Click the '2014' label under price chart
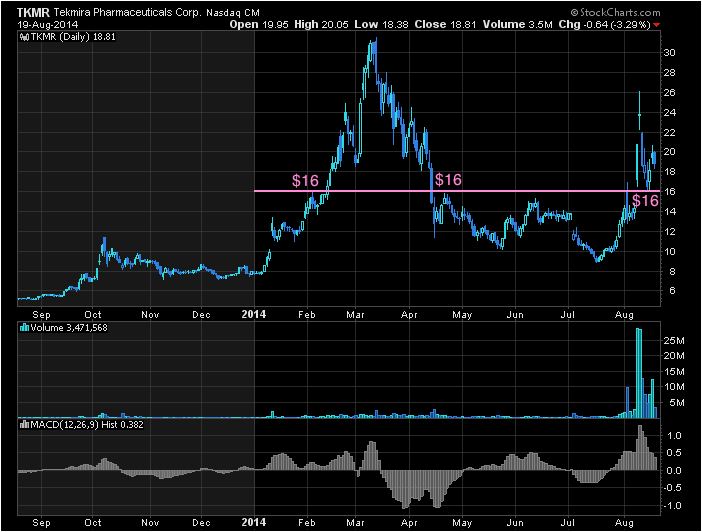The width and height of the screenshot is (702, 532). 254,314
